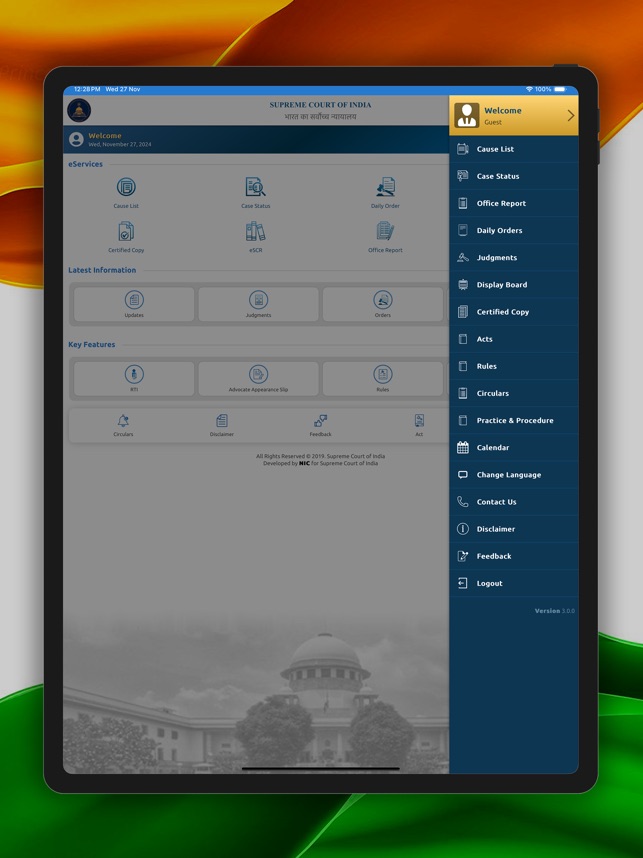The width and height of the screenshot is (643, 858).
Task: Select Acts in side menu
Action: (x=513, y=339)
